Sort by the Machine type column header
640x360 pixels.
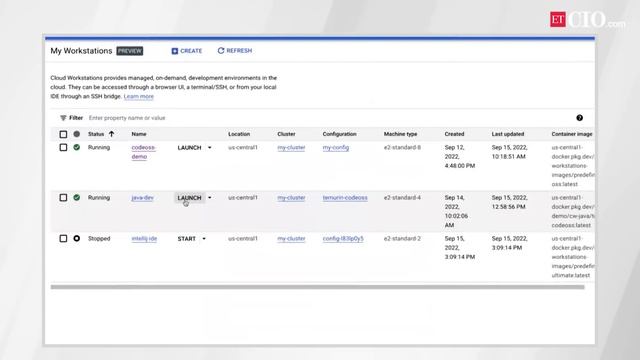pos(400,134)
